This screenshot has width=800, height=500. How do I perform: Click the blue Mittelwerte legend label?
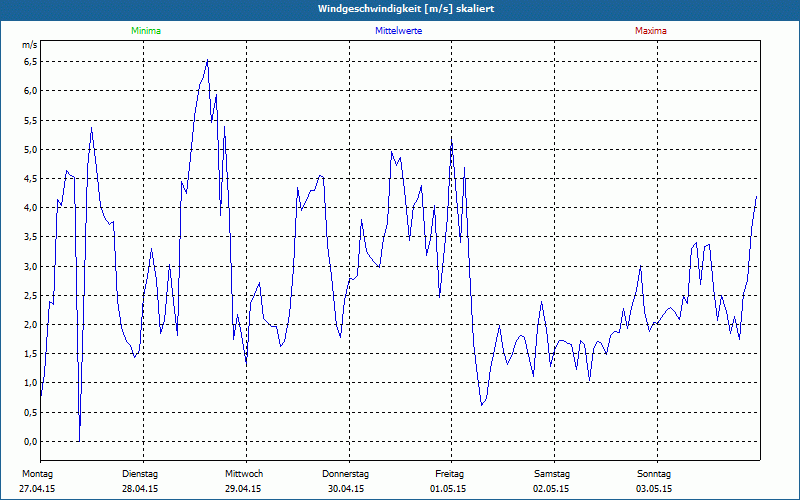398,31
